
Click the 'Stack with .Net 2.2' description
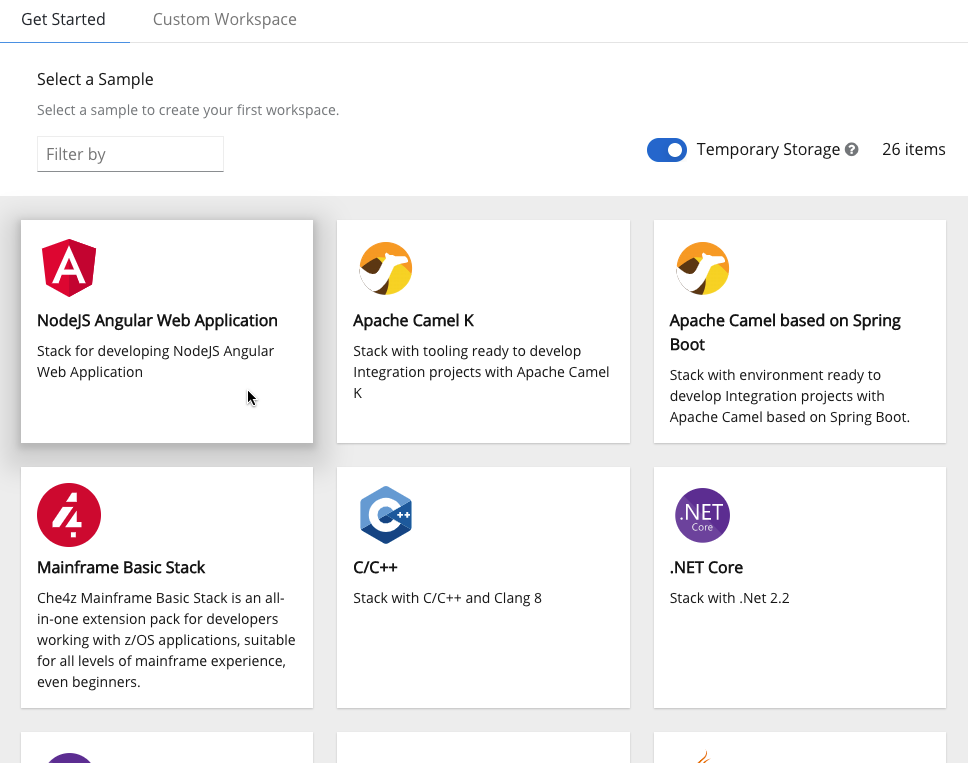click(x=729, y=599)
